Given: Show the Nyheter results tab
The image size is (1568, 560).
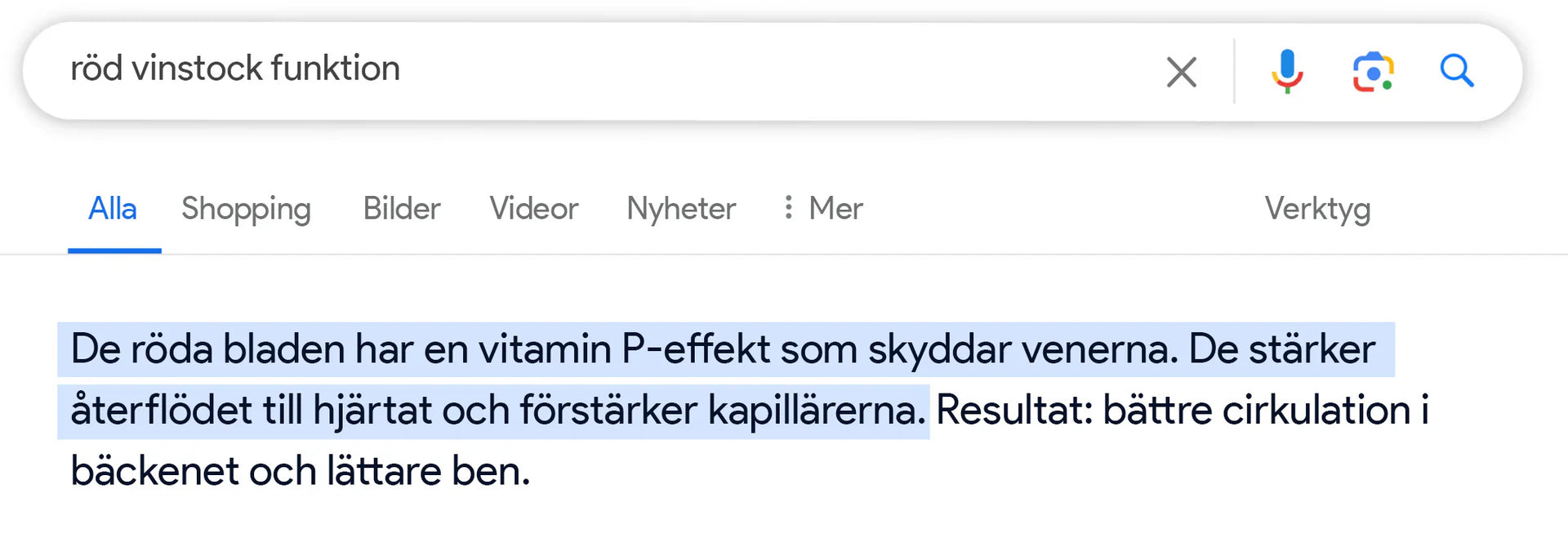Looking at the screenshot, I should [x=681, y=209].
